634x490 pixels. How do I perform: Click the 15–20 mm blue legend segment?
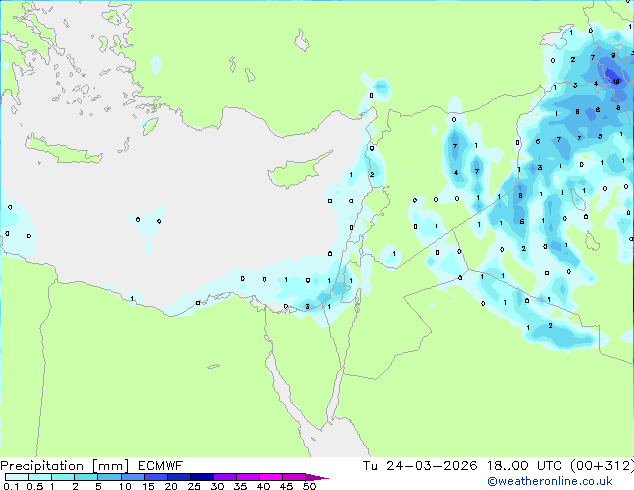pos(155,477)
